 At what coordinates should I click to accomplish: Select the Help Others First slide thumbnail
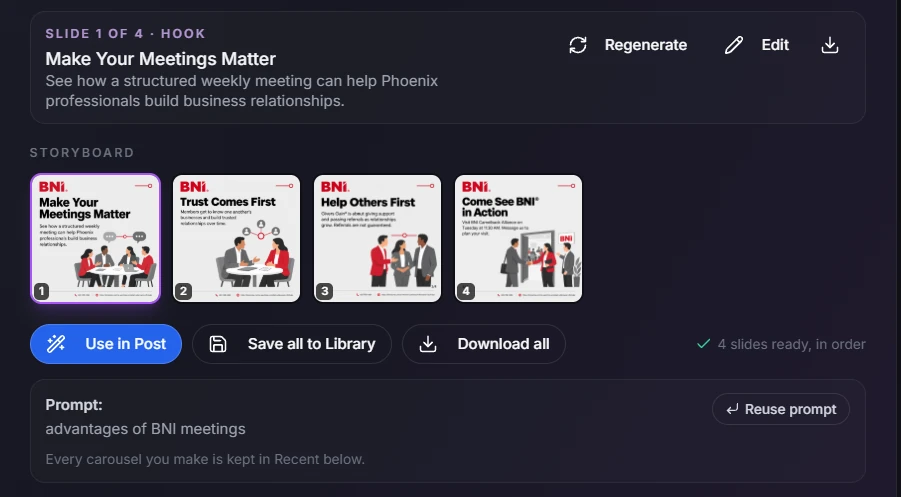(x=378, y=238)
